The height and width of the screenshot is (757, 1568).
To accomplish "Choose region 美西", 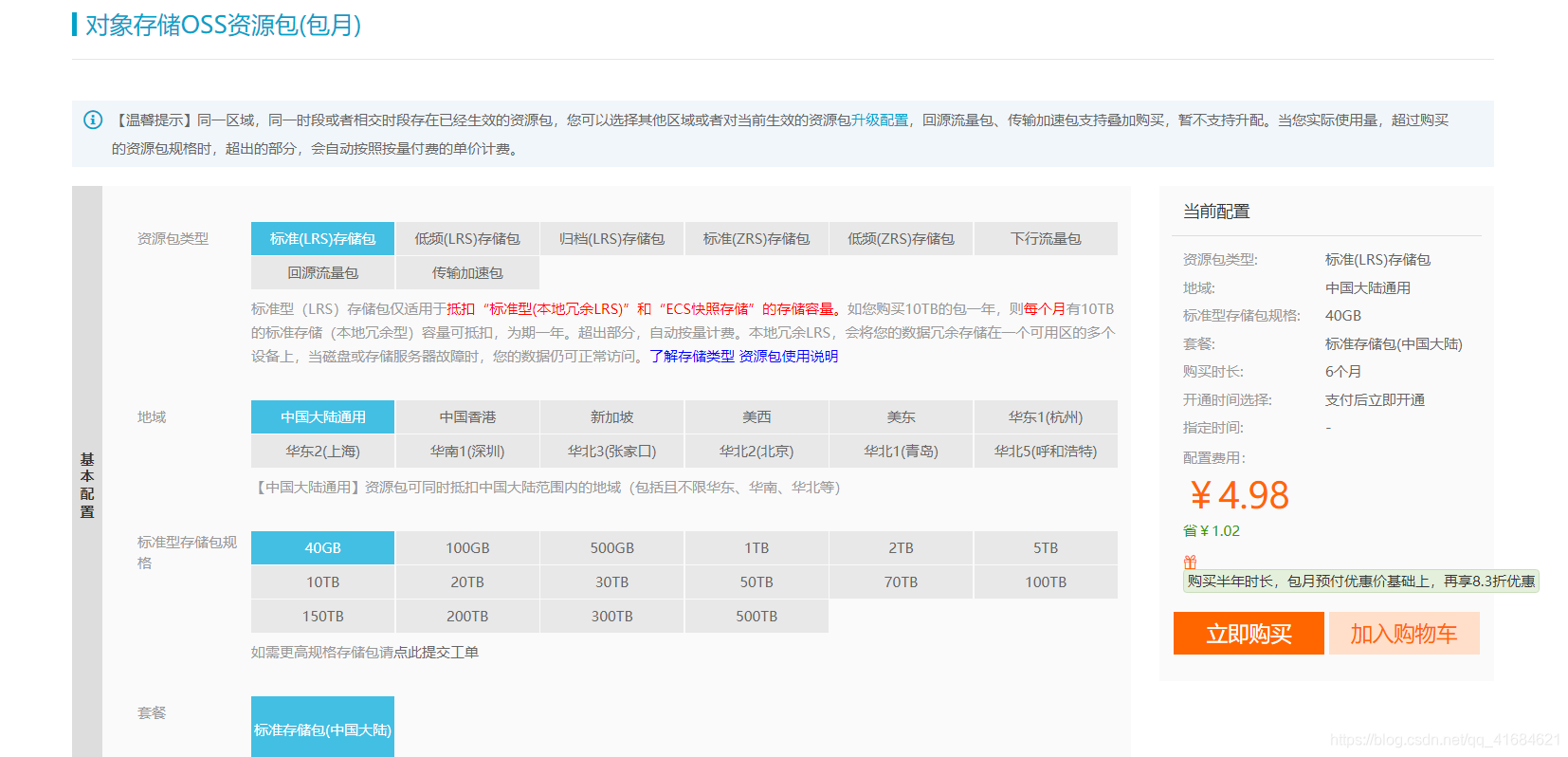I will point(757,417).
